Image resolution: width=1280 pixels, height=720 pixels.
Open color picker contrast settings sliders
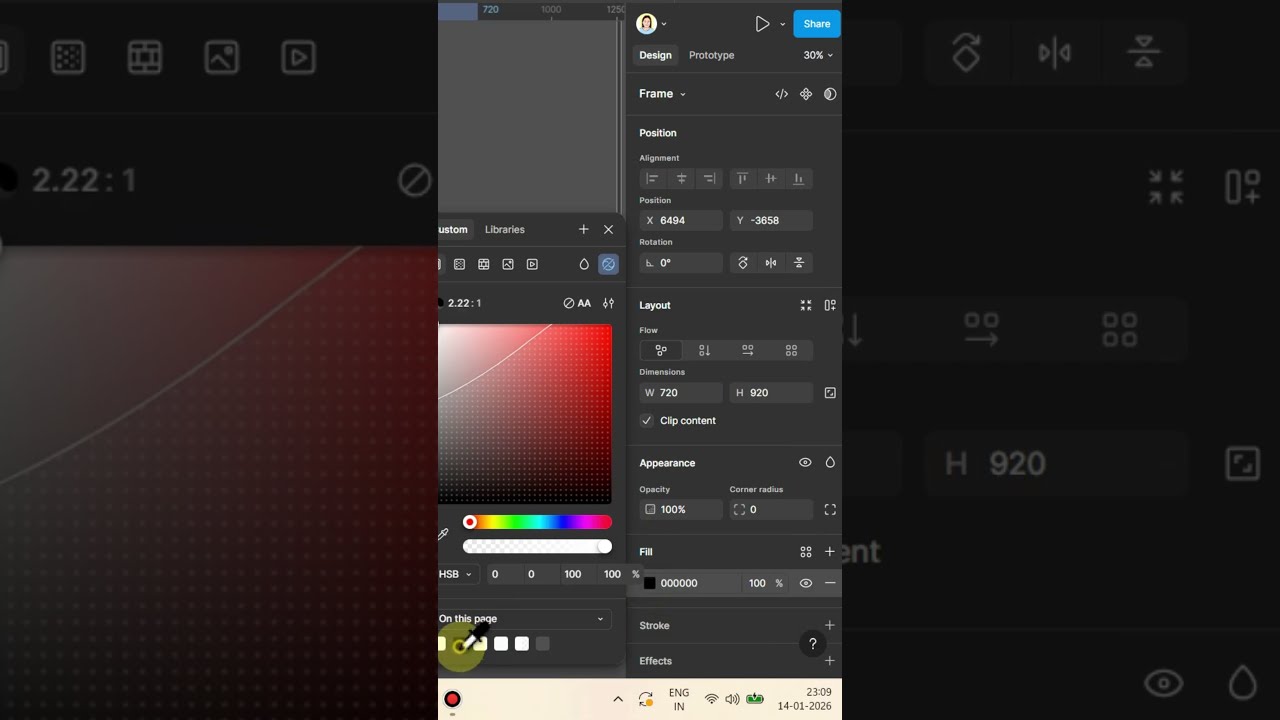pyautogui.click(x=608, y=303)
